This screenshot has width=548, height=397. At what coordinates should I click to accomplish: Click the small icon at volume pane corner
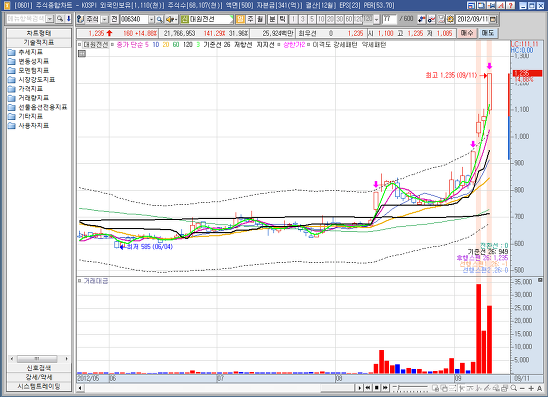click(540, 280)
